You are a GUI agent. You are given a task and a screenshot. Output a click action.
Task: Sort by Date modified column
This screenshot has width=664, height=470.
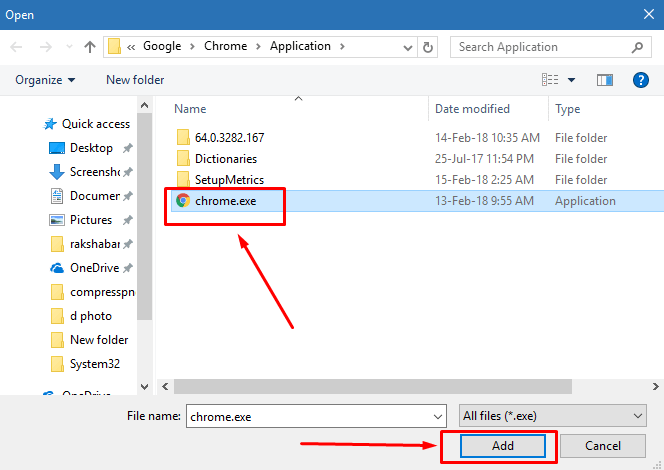point(472,109)
